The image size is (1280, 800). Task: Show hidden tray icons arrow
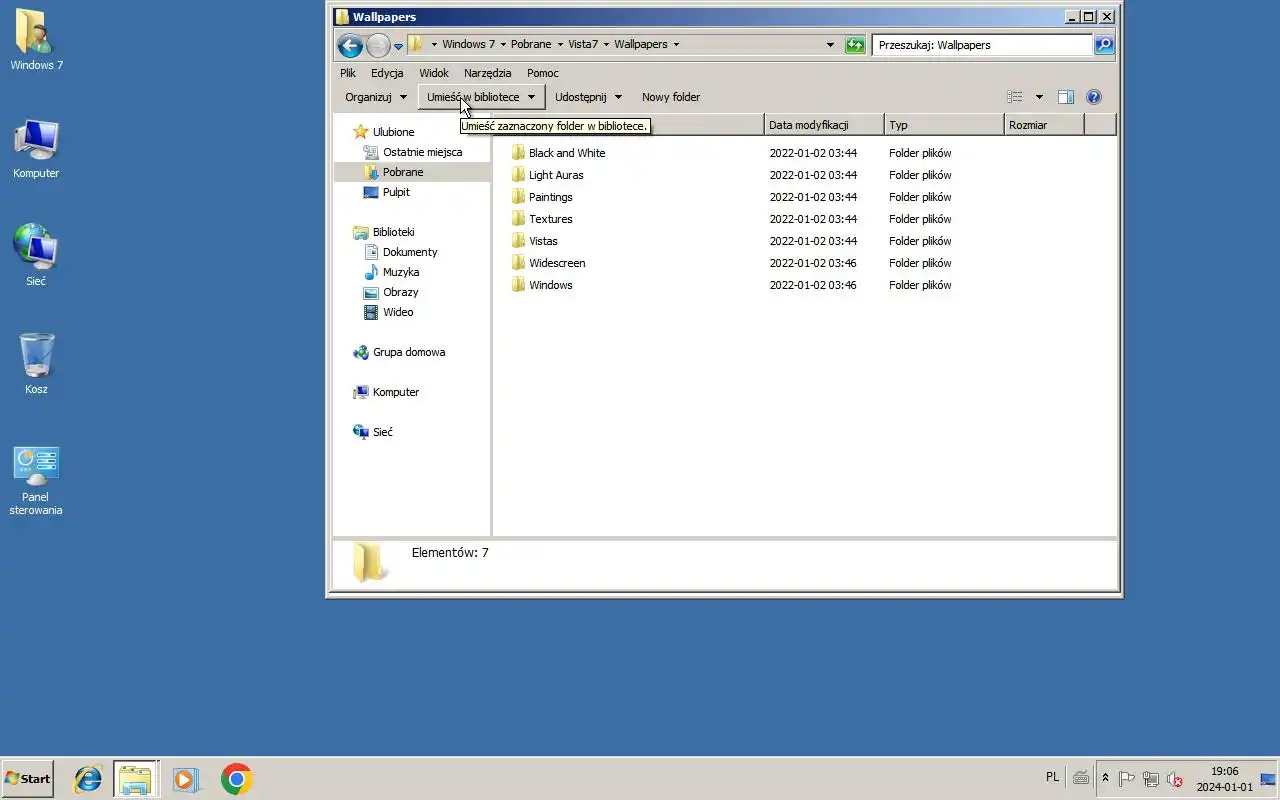1105,778
